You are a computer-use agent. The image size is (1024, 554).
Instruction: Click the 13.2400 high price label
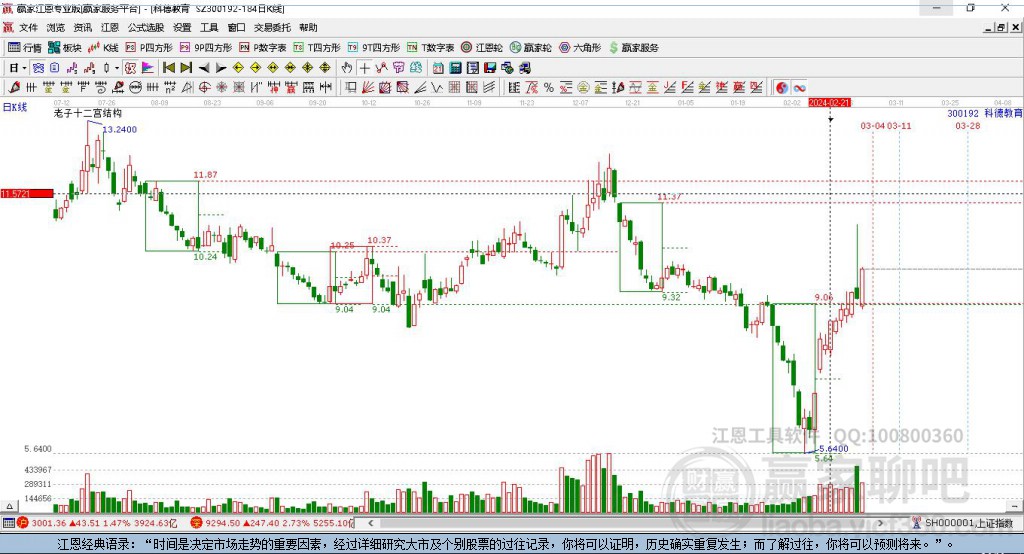click(120, 129)
